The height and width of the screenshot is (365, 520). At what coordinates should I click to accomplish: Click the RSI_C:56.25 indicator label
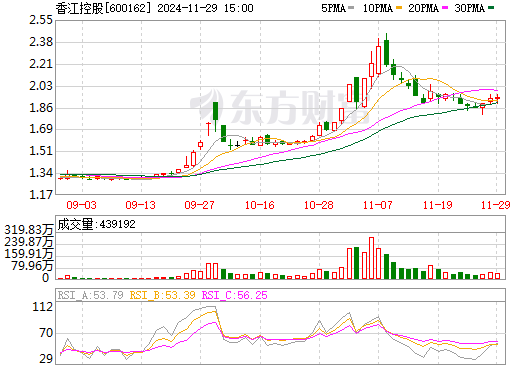[x=235, y=295]
